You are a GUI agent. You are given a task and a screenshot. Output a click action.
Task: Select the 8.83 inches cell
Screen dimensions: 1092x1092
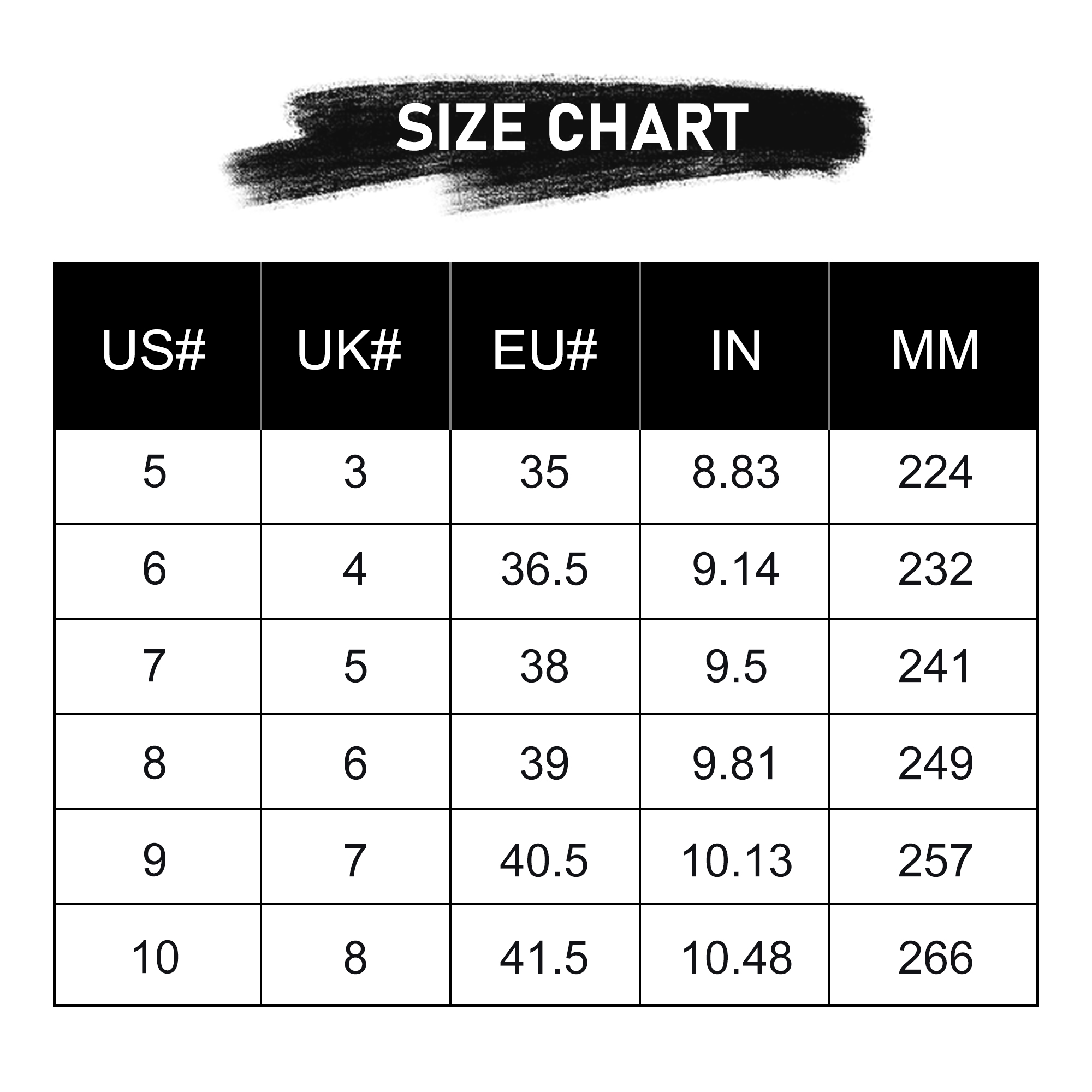click(736, 472)
